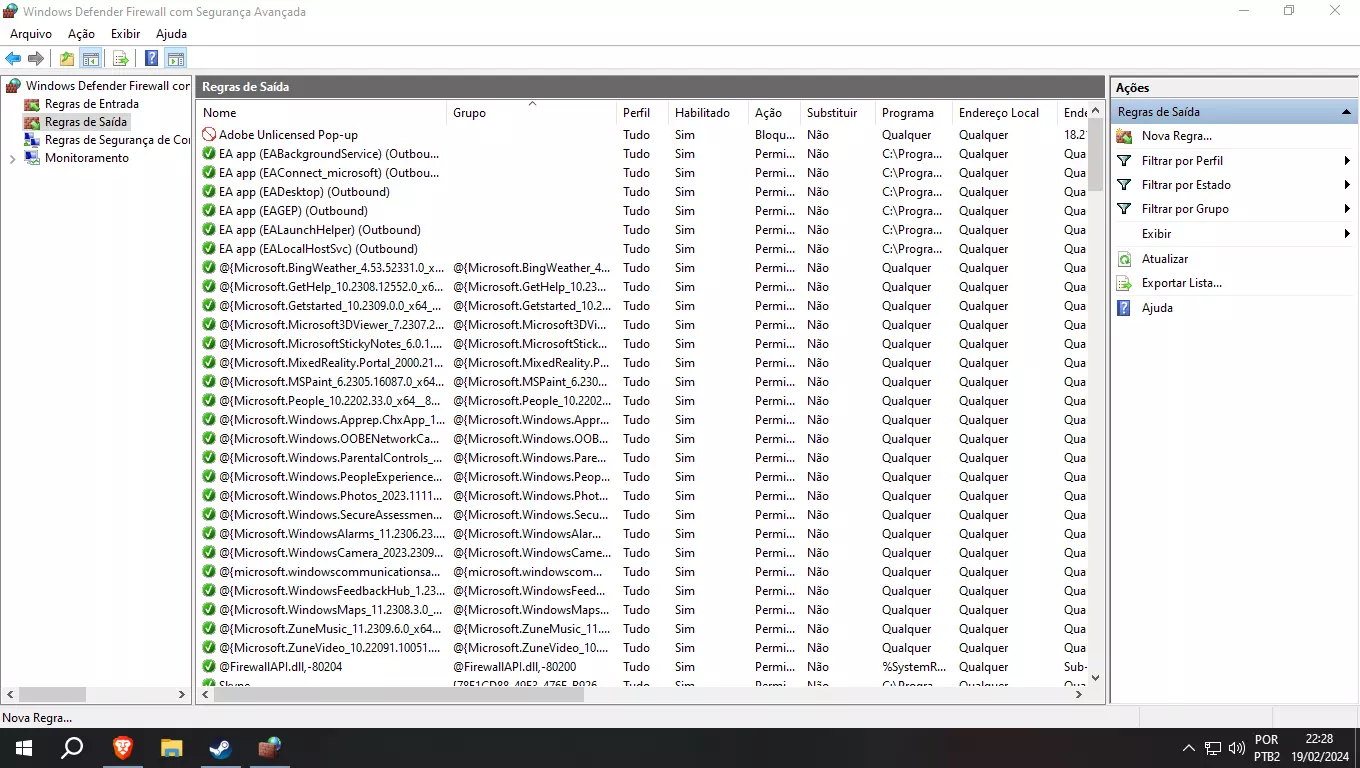The image size is (1360, 768).
Task: Select the EA app (EAGEP) rule
Action: coord(293,211)
